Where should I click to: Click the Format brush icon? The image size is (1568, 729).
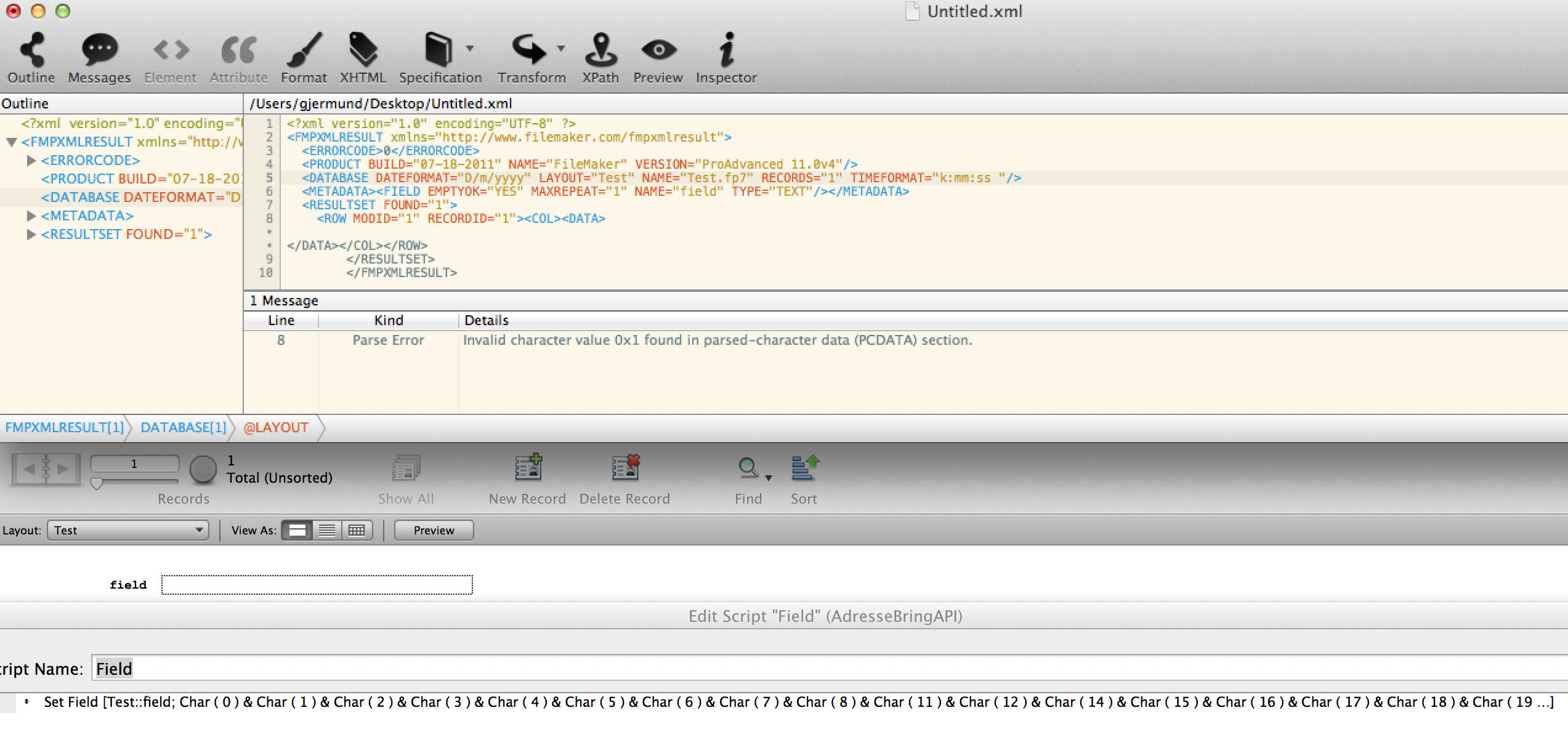click(x=304, y=50)
